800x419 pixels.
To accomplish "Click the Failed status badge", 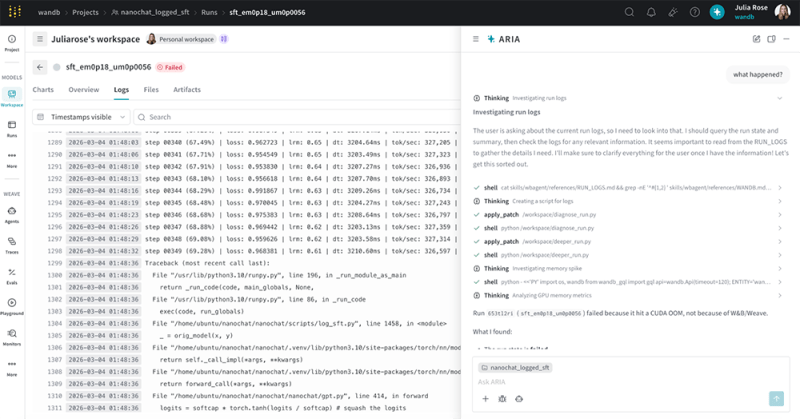I will [170, 67].
